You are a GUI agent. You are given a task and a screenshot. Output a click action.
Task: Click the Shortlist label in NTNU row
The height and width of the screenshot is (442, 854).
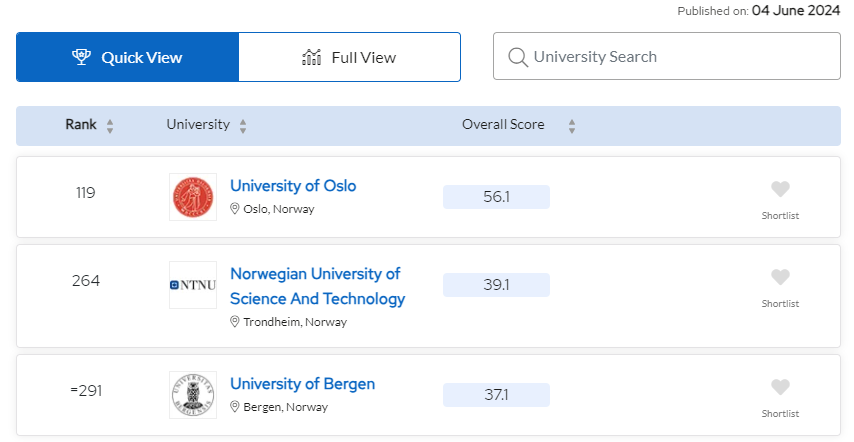tap(780, 304)
